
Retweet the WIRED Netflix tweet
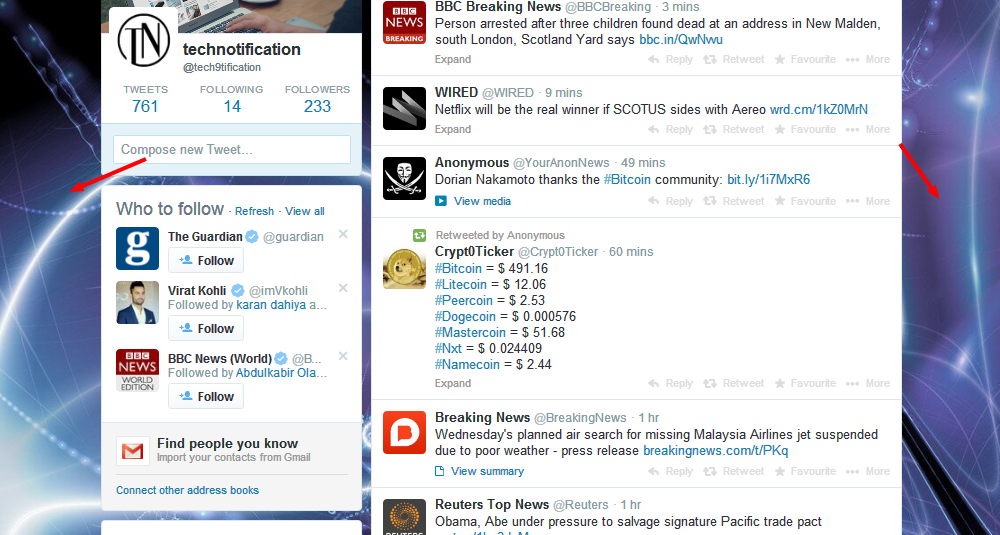733,129
